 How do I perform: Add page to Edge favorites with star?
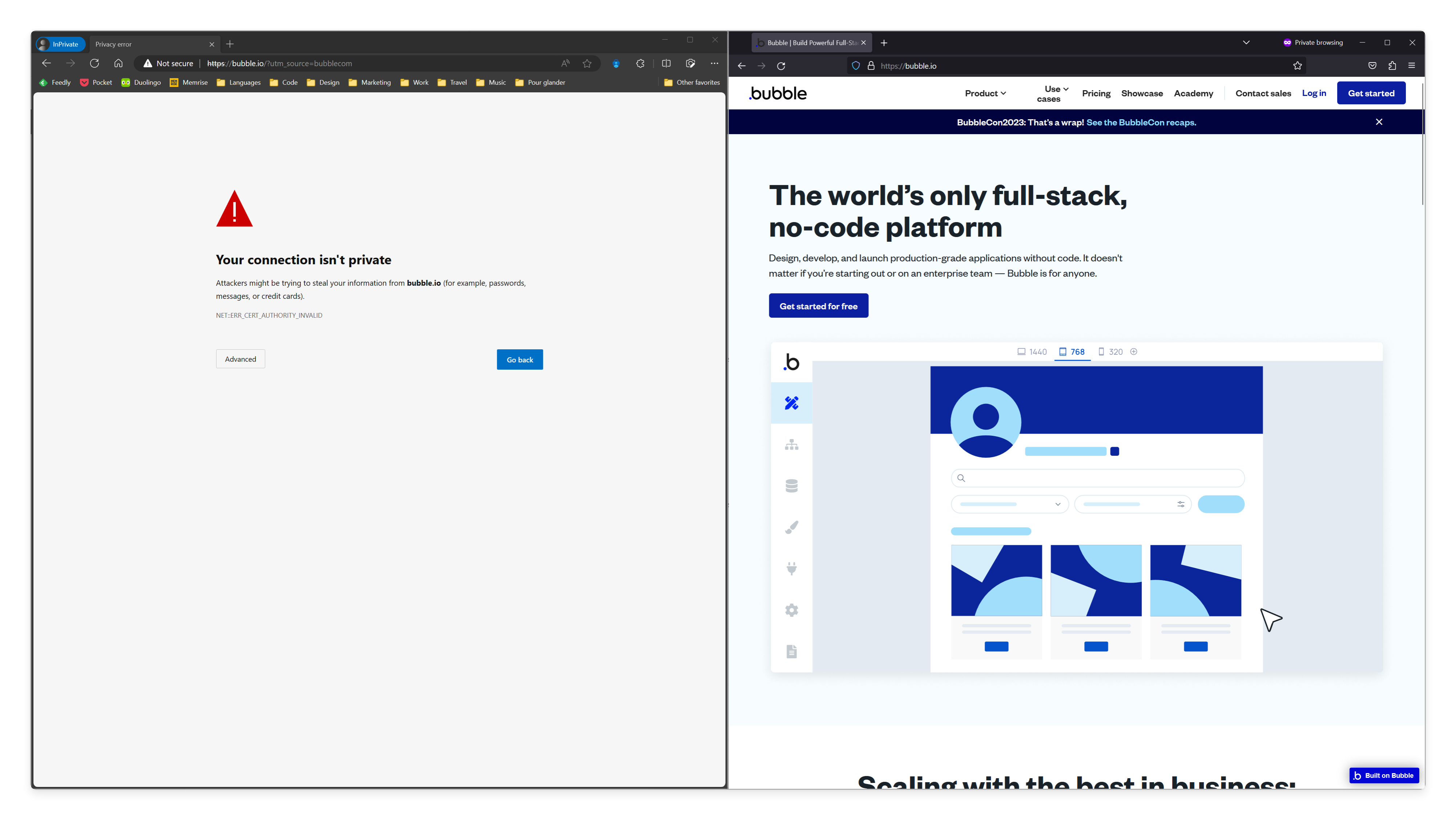[587, 63]
